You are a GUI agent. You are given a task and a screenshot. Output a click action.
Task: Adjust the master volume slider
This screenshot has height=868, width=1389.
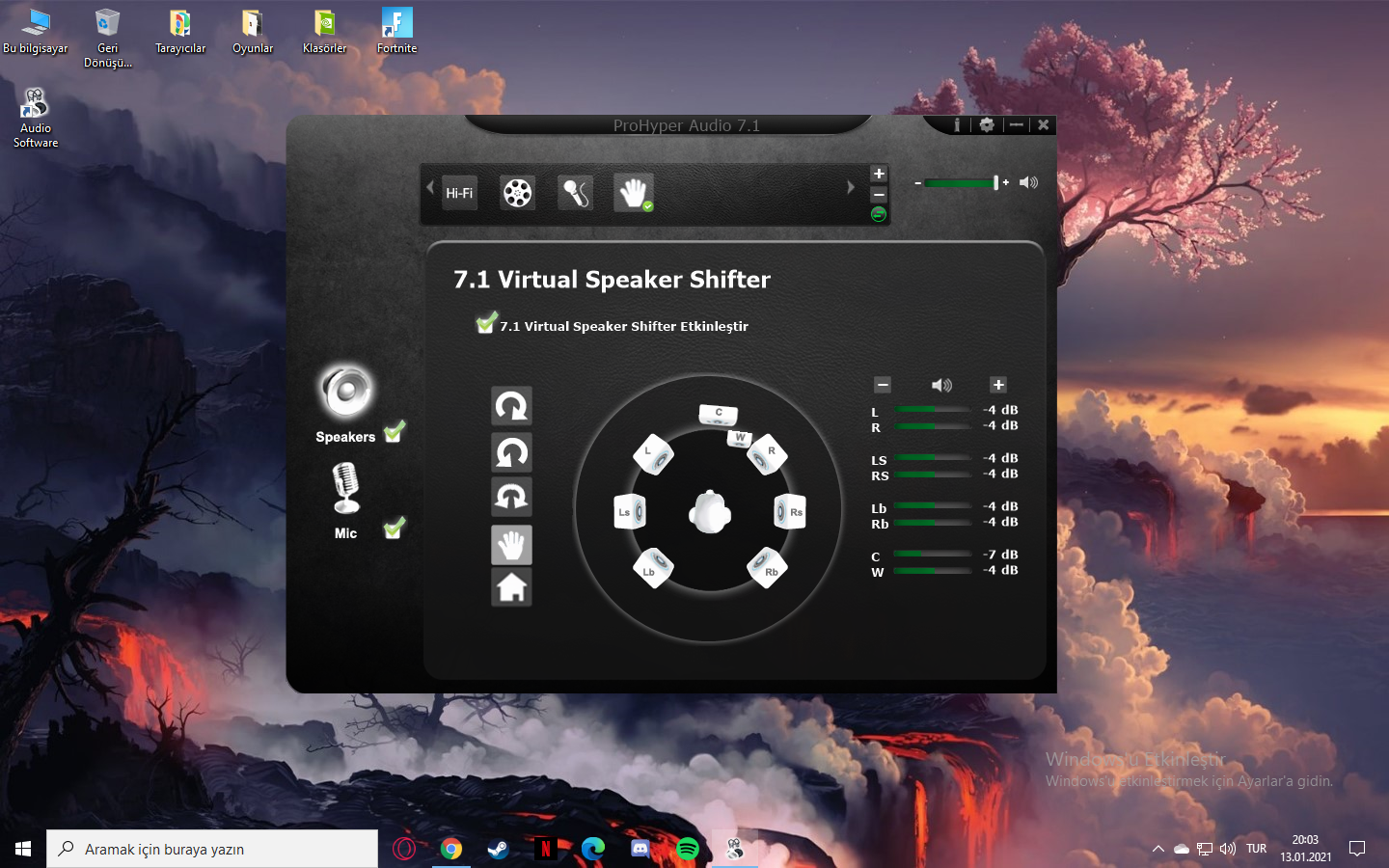(x=961, y=182)
